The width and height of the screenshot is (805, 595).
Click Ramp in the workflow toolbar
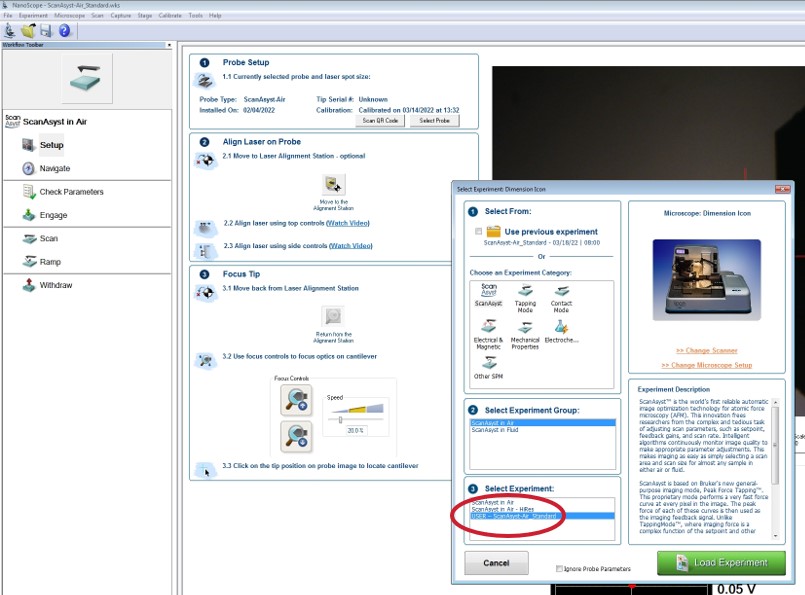click(x=50, y=262)
